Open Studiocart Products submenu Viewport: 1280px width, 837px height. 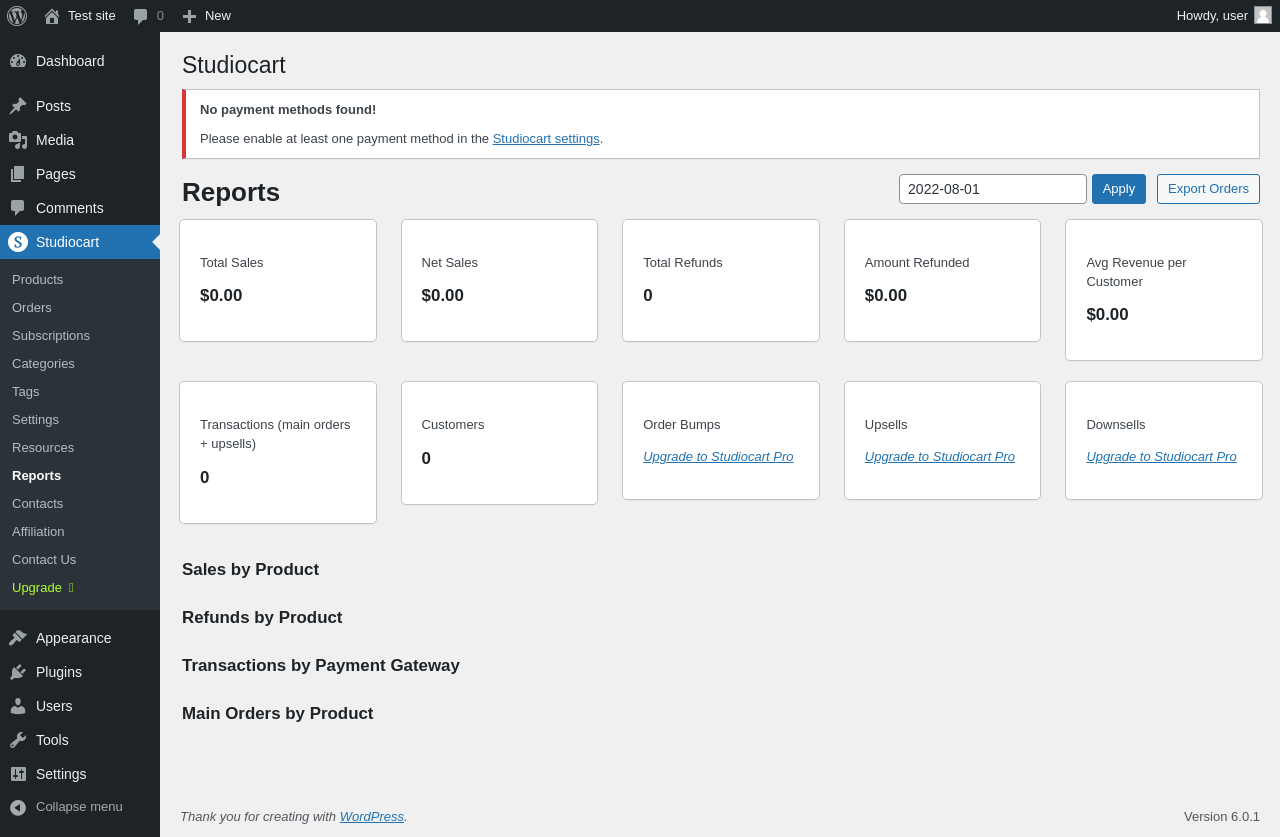coord(38,280)
